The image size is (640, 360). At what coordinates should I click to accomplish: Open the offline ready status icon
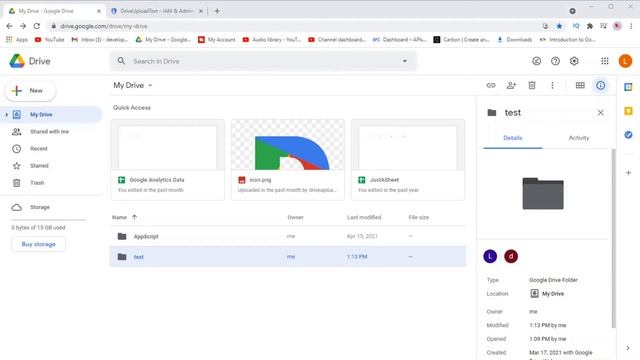[536, 61]
